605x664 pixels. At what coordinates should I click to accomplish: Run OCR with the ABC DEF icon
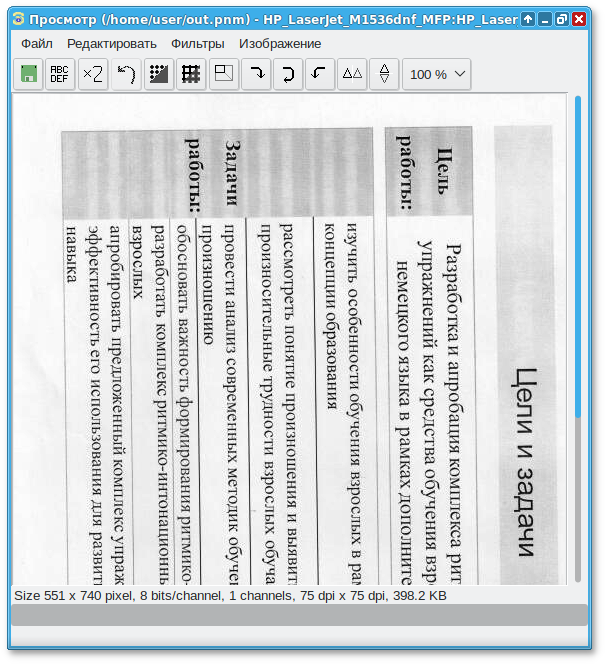coord(60,74)
